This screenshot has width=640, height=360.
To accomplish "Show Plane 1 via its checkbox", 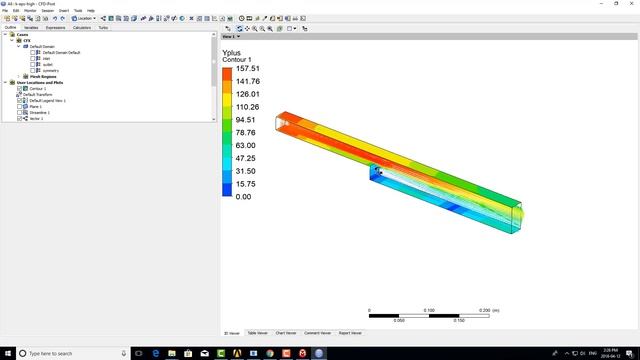I will point(19,107).
